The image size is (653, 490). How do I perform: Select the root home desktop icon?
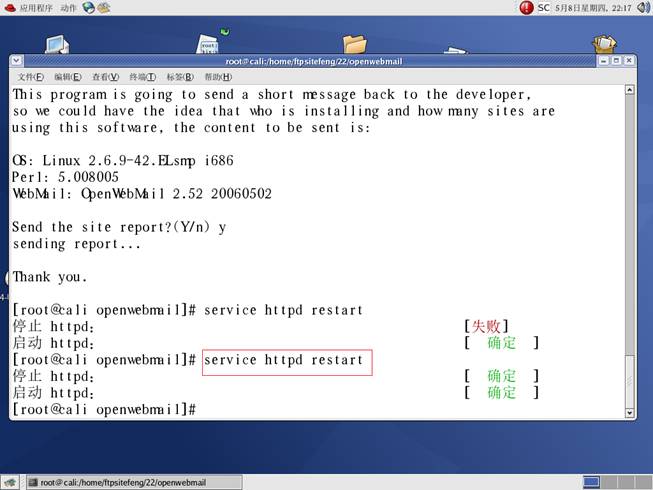pyautogui.click(x=208, y=45)
